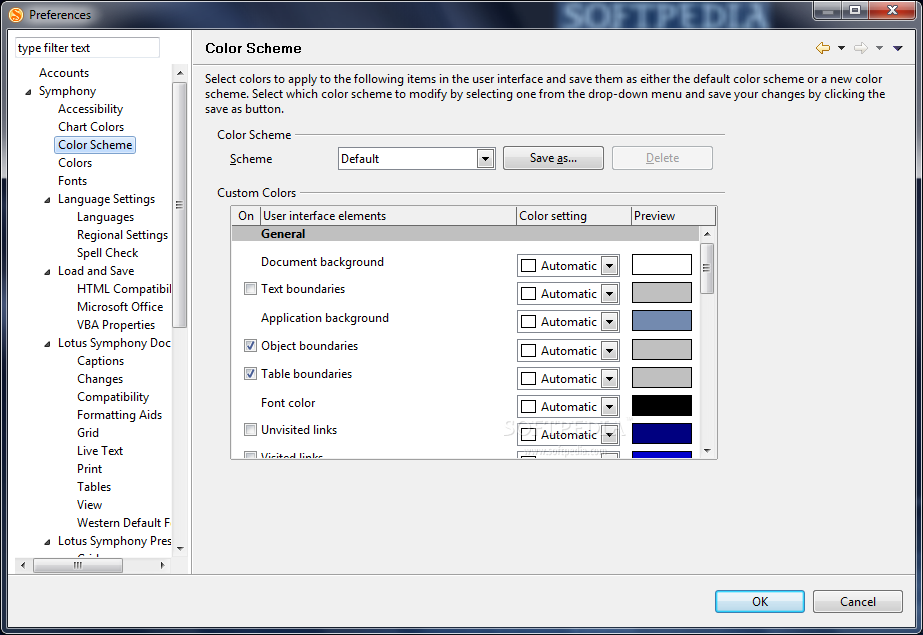The height and width of the screenshot is (635, 923).
Task: Select VBA Properties tree item
Action: coord(115,325)
